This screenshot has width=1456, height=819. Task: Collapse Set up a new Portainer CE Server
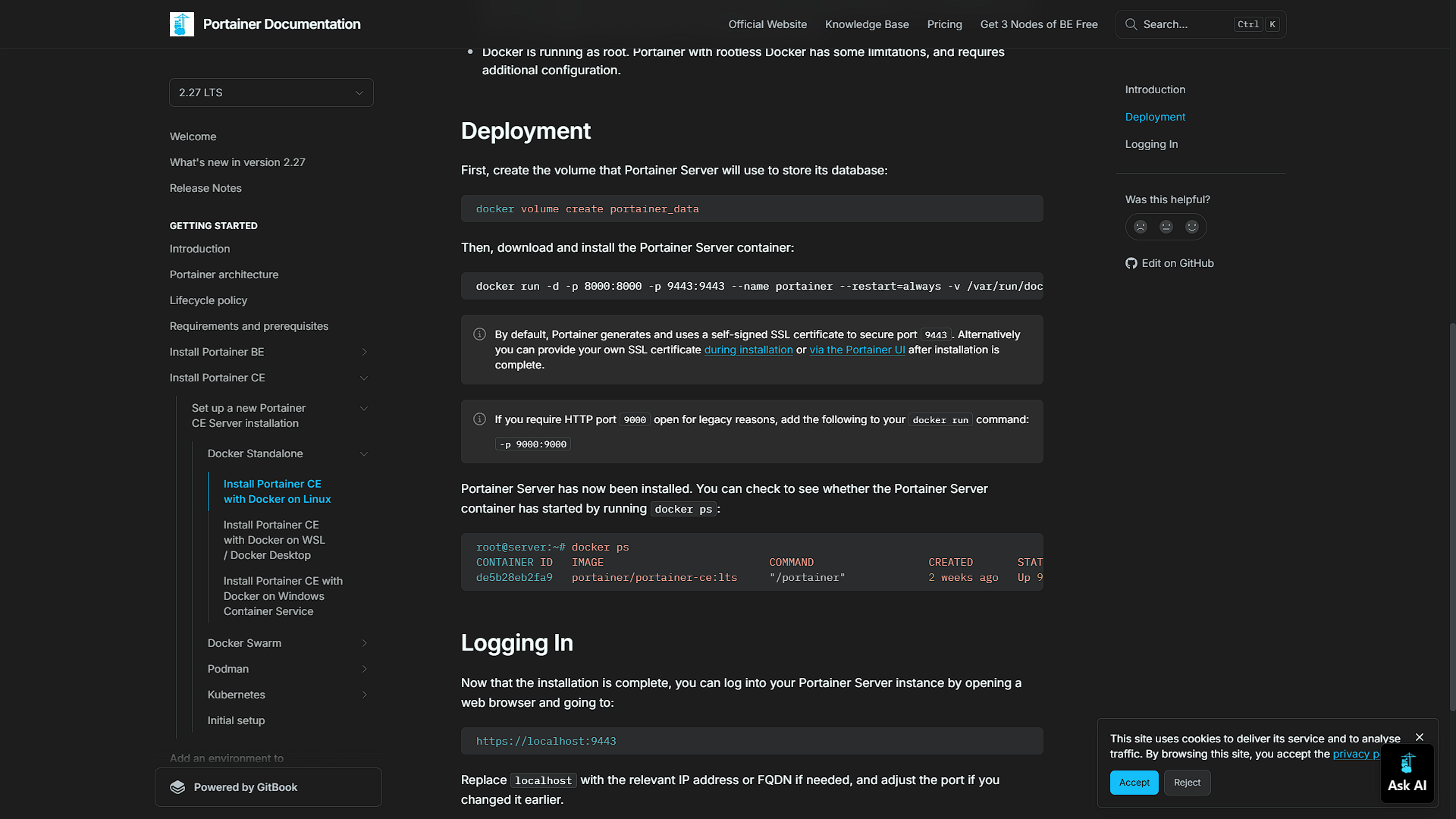364,408
